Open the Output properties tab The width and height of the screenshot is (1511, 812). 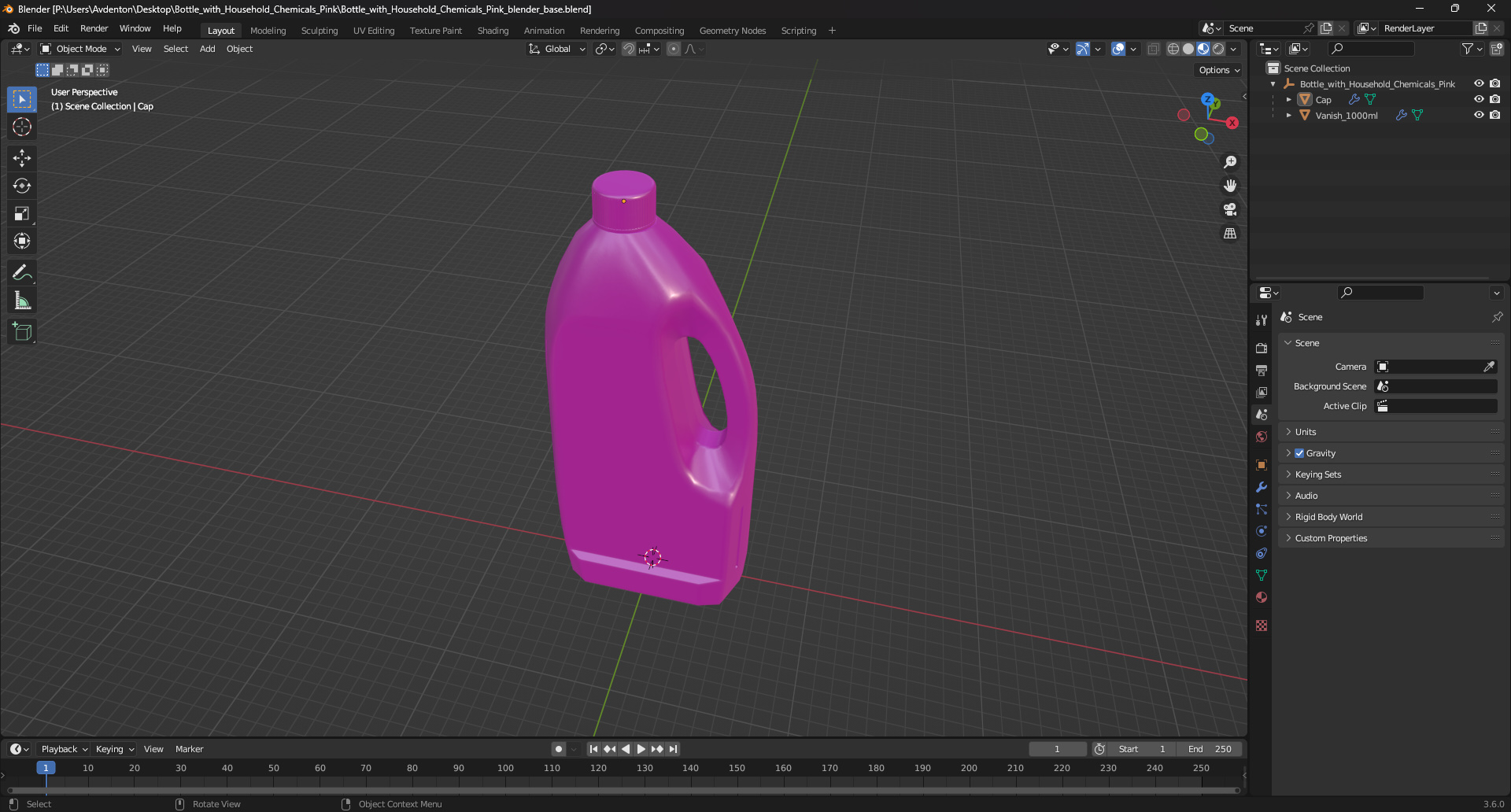(1262, 370)
